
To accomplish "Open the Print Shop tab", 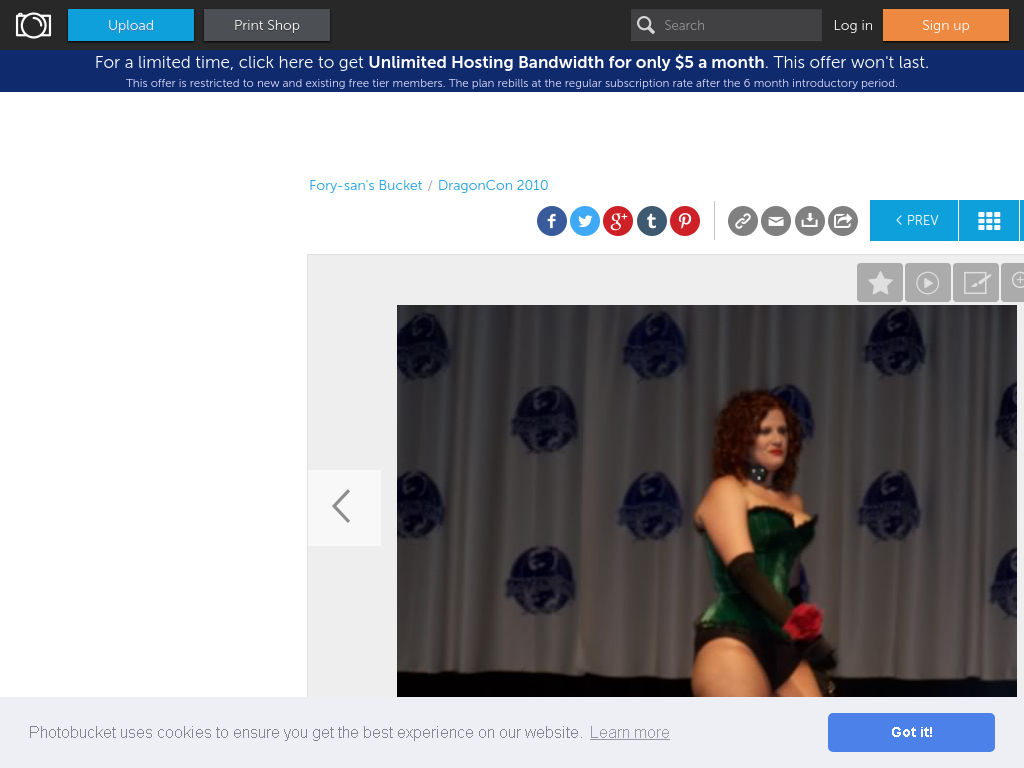I will pos(266,25).
